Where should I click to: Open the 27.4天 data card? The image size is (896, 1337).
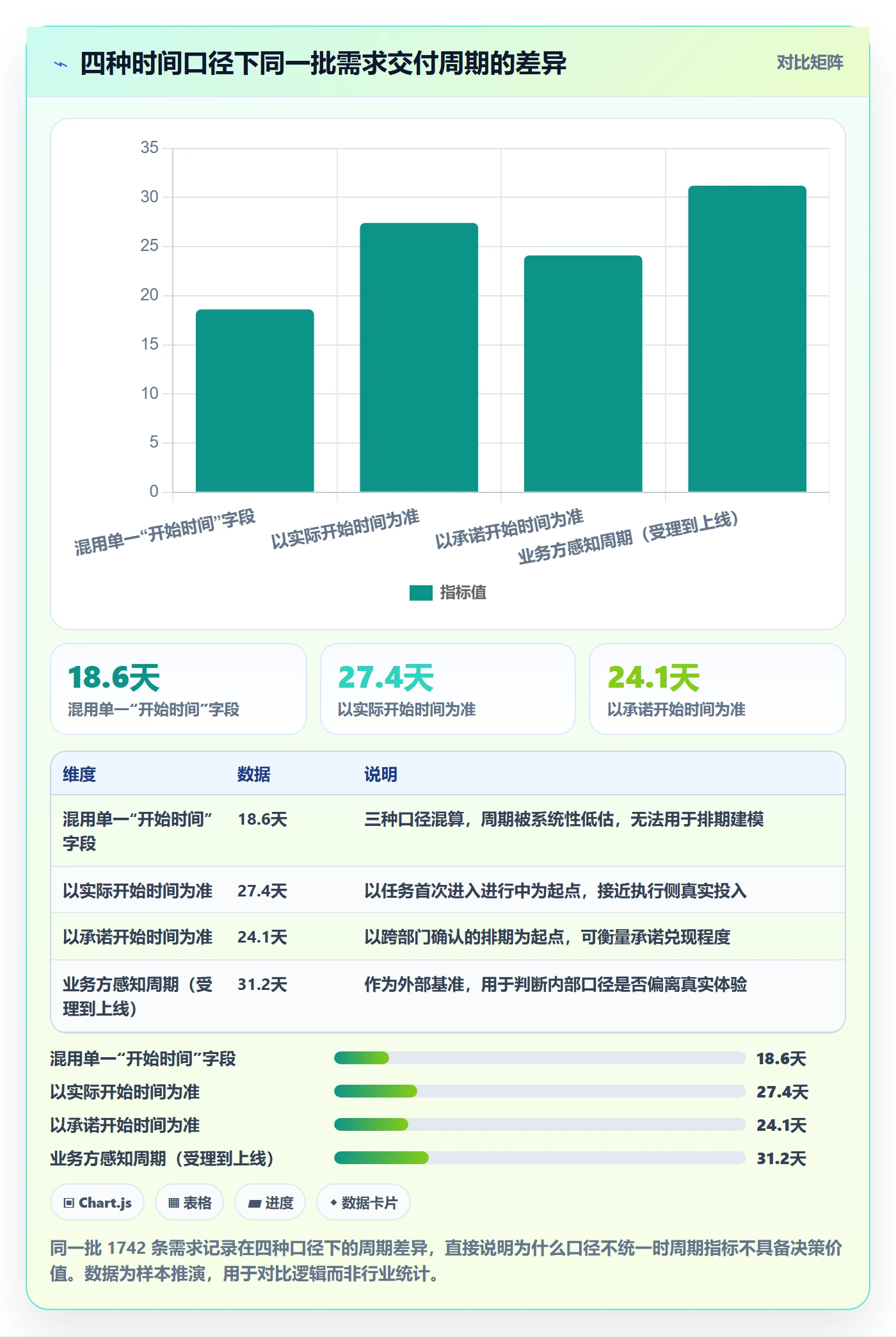448,689
